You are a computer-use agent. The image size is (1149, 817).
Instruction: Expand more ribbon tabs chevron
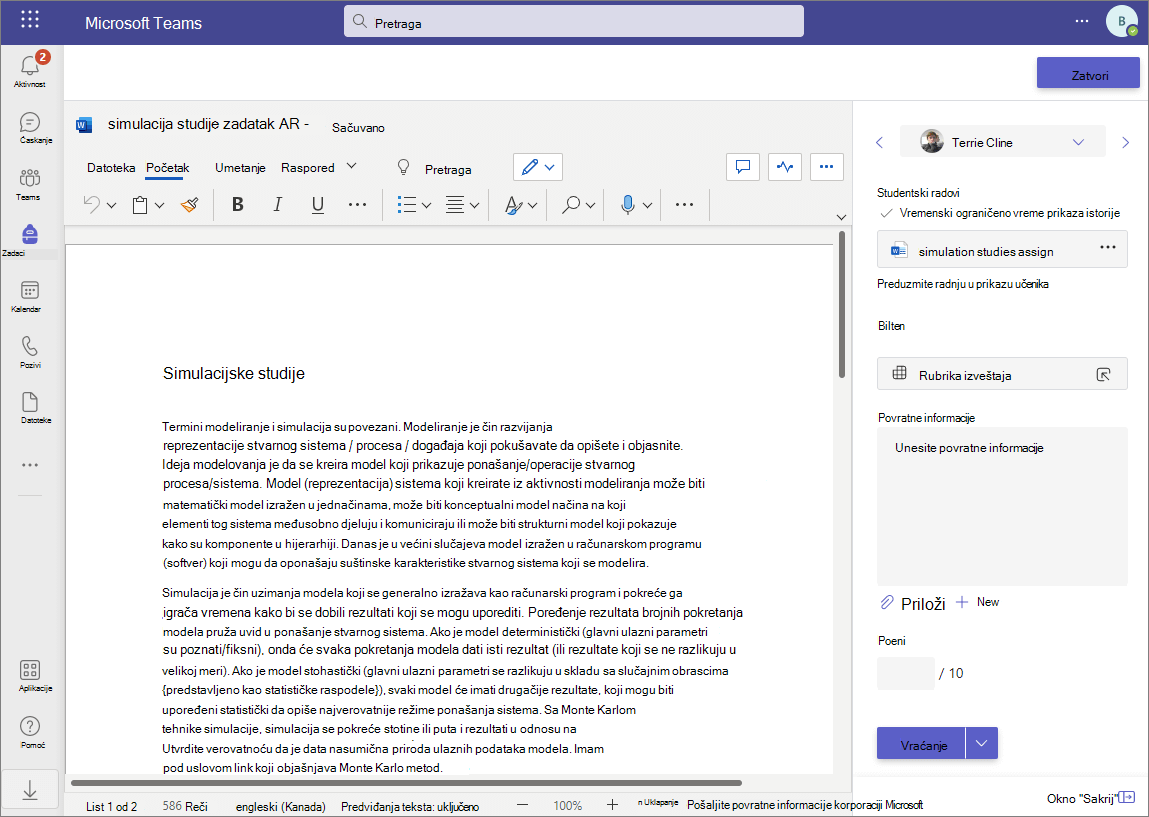[x=351, y=166]
